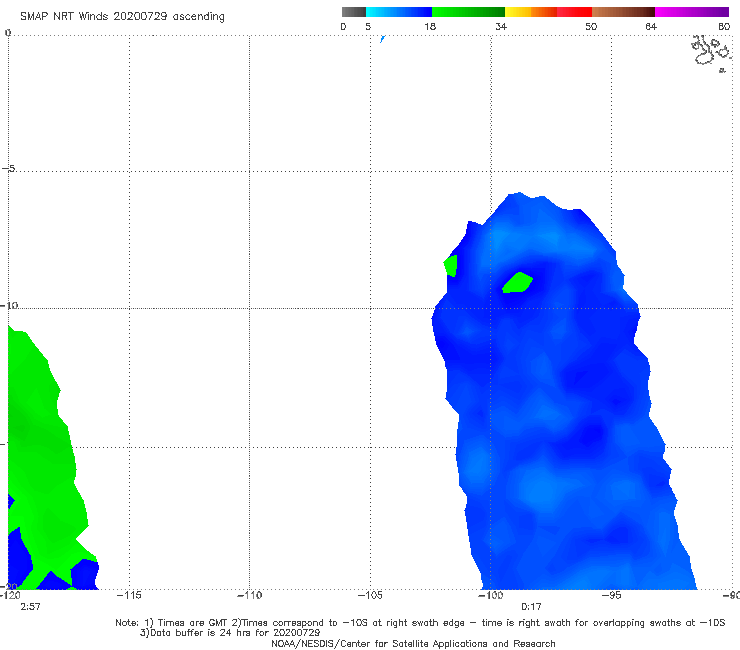Click the color bar label "34"
Viewport: 740px width, 650px height.
point(501,26)
